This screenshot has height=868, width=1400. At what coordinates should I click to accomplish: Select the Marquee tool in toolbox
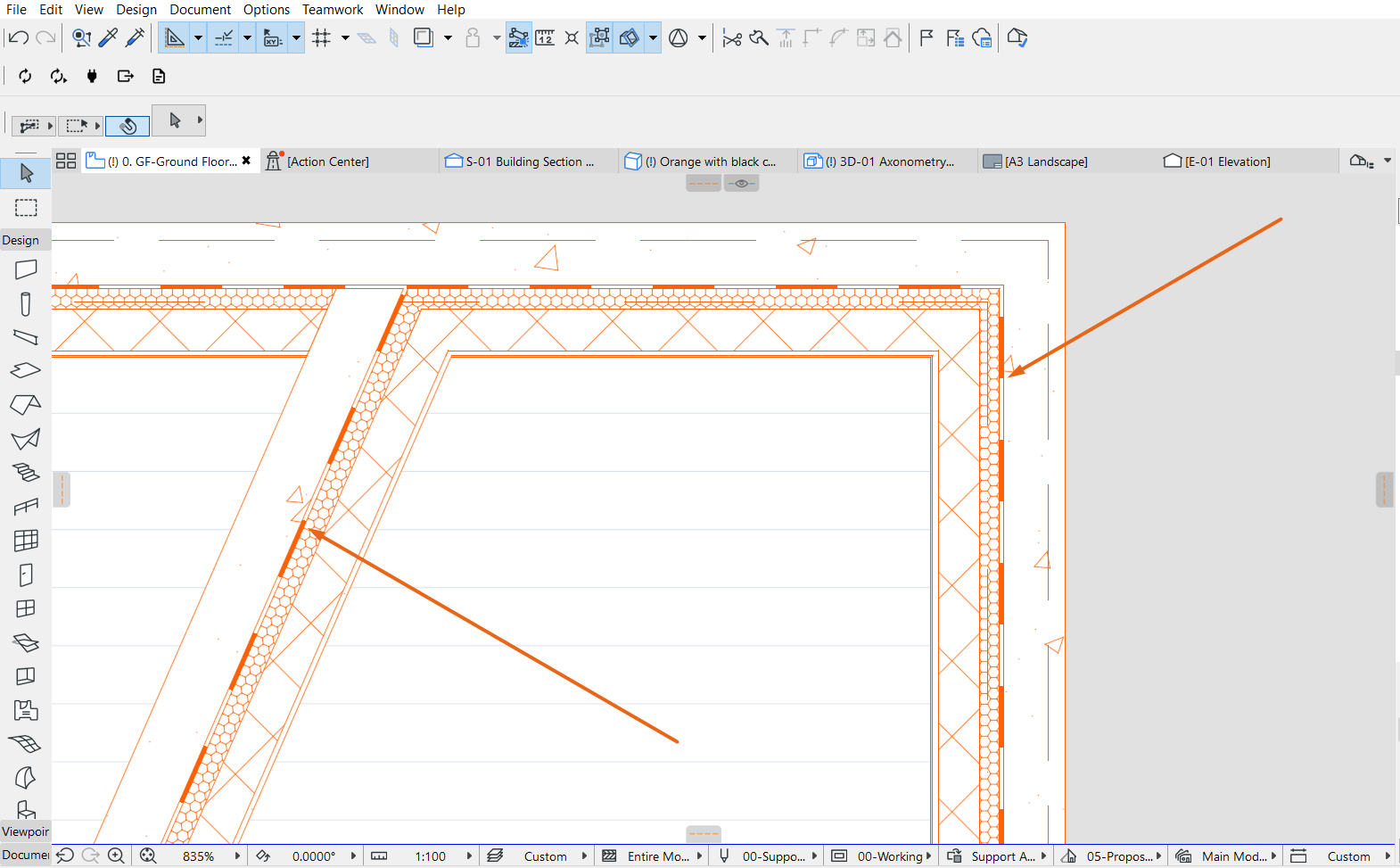point(26,208)
